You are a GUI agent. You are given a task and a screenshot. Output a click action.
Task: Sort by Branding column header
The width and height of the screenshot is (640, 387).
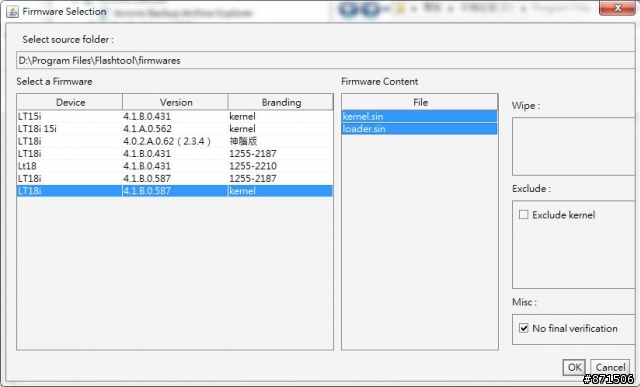point(281,102)
